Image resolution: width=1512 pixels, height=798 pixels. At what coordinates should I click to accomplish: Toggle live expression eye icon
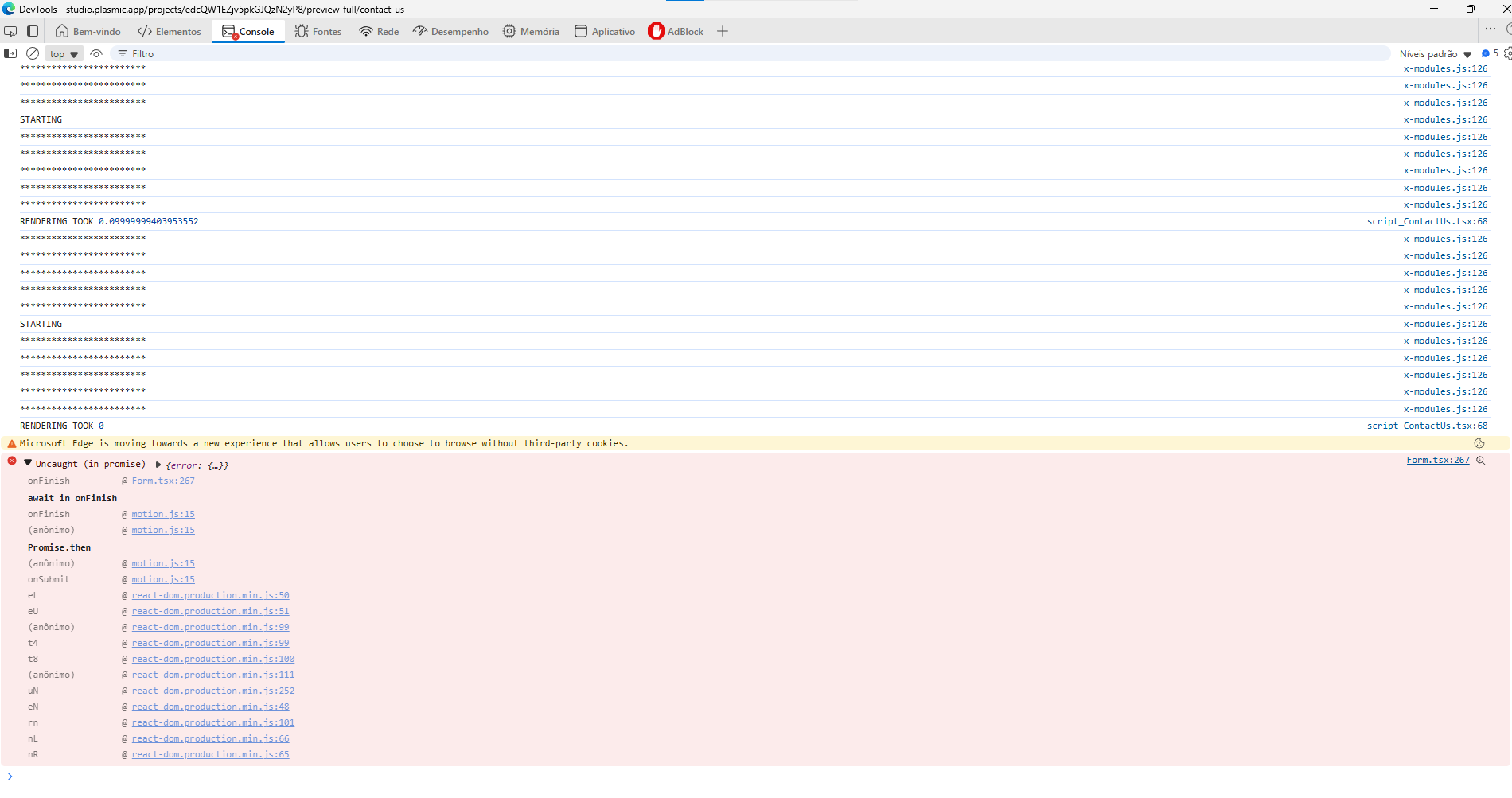click(96, 54)
